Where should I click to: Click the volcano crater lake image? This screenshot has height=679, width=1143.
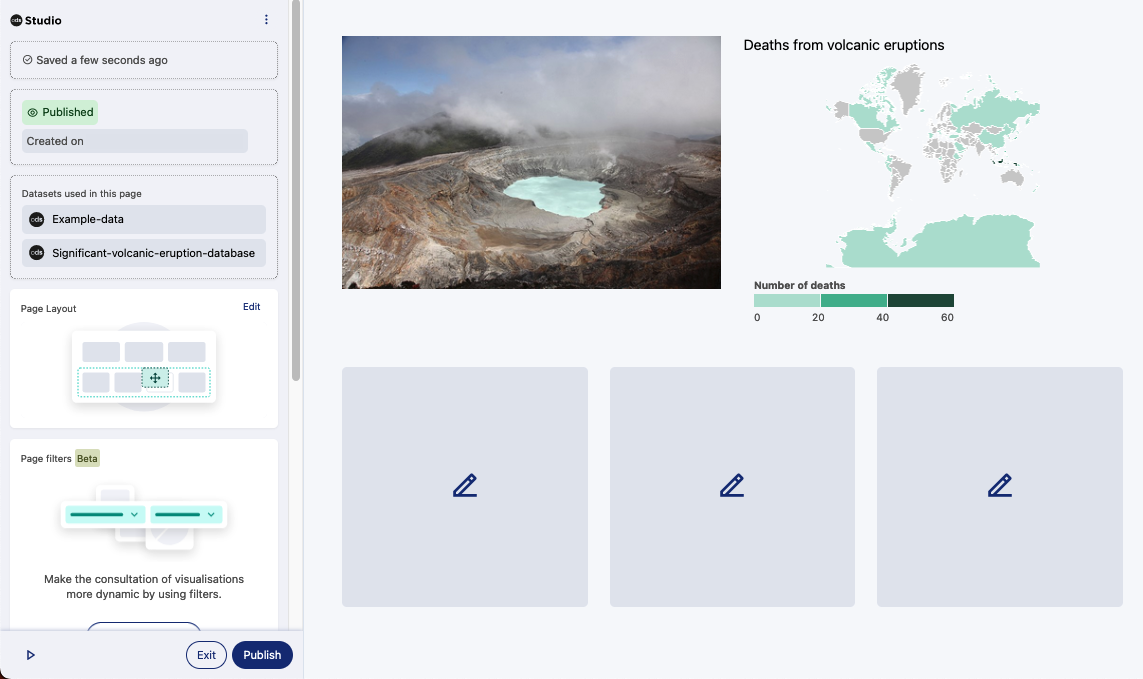(x=531, y=163)
